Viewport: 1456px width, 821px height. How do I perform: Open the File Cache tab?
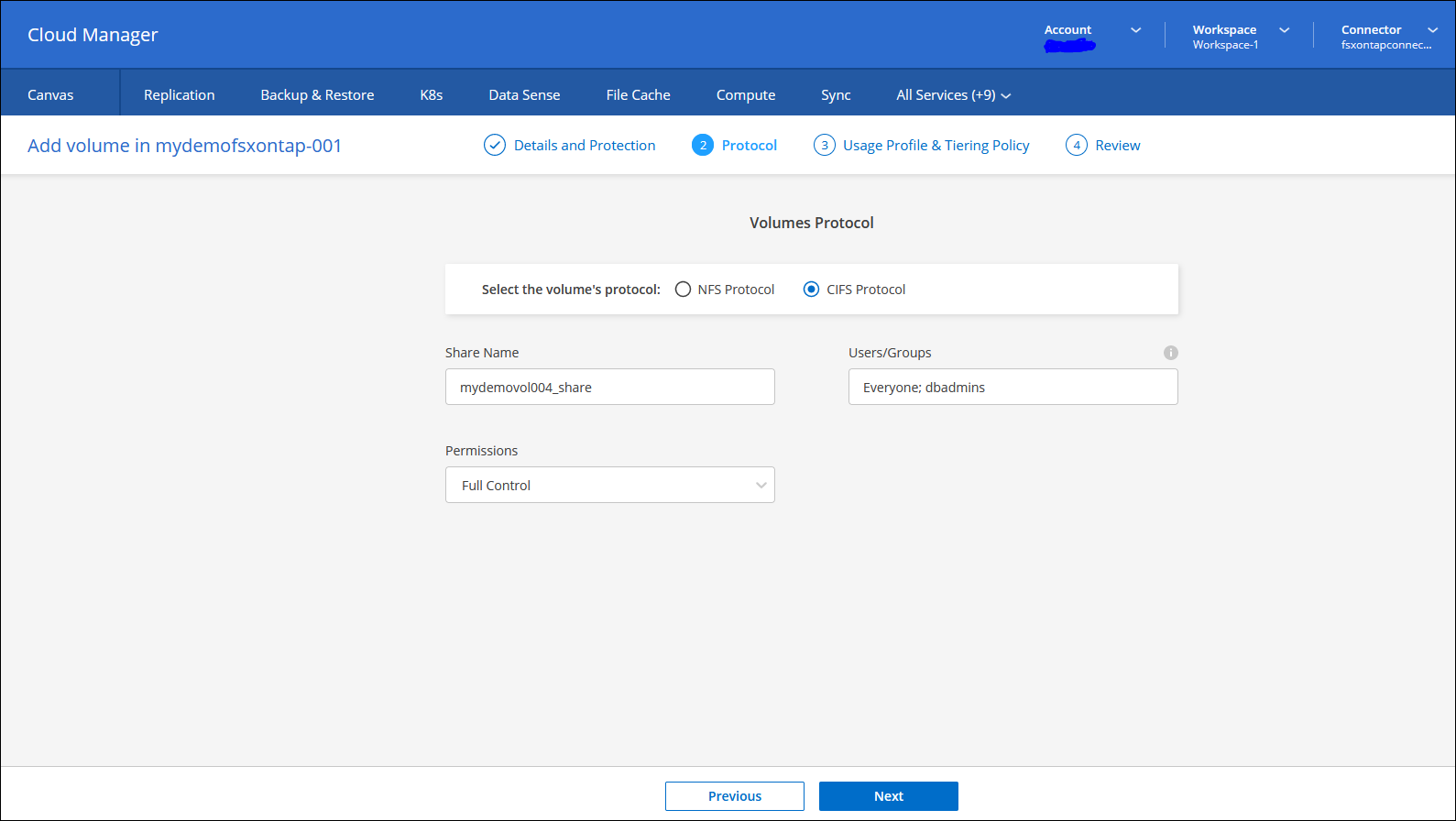click(639, 95)
